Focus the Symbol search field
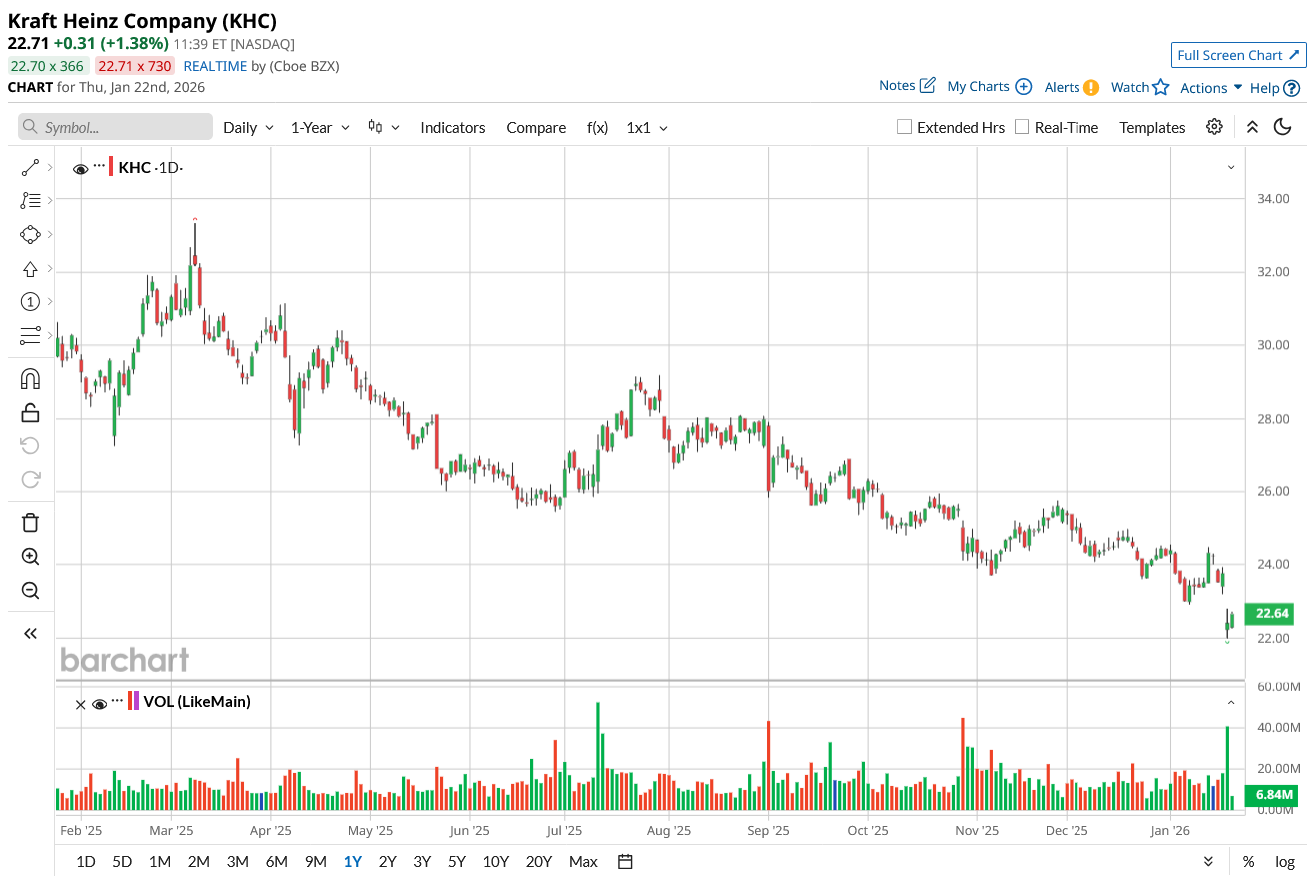The width and height of the screenshot is (1308, 876). coord(116,127)
